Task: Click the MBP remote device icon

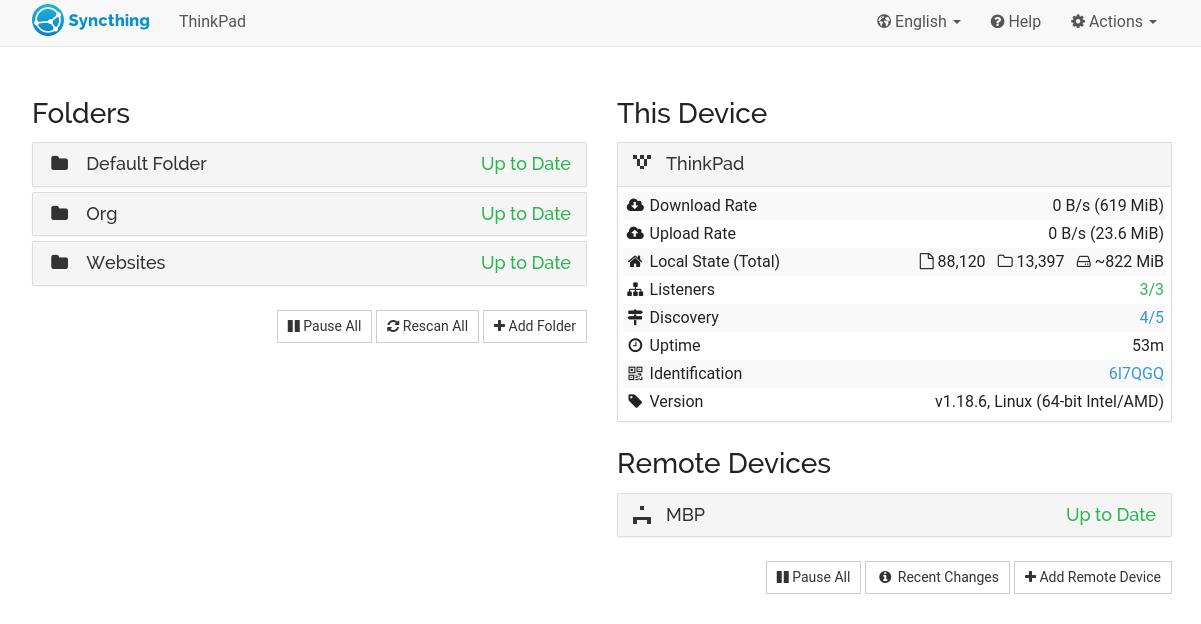Action: (642, 516)
